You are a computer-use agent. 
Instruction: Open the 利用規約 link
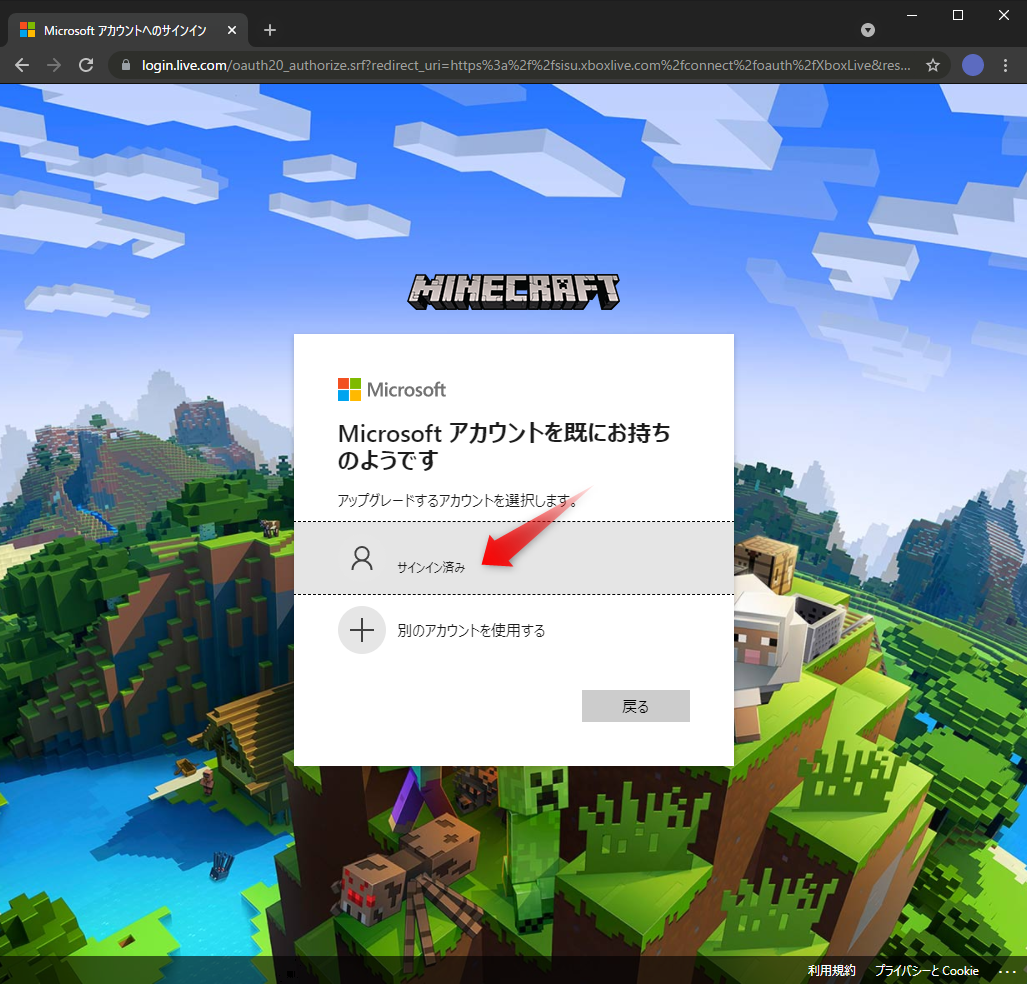pyautogui.click(x=831, y=971)
